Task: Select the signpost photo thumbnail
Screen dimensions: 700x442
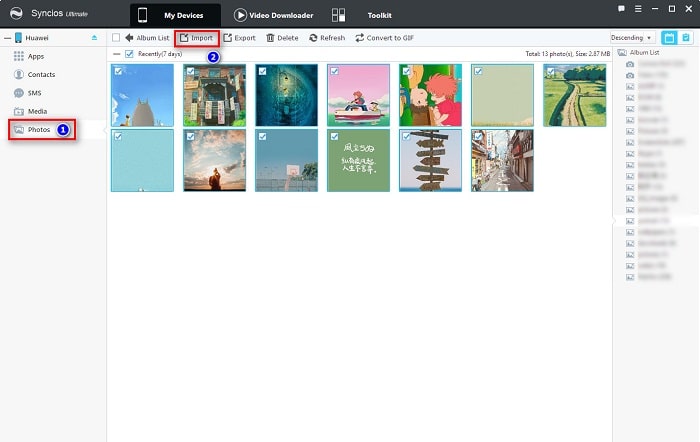Action: pos(430,160)
